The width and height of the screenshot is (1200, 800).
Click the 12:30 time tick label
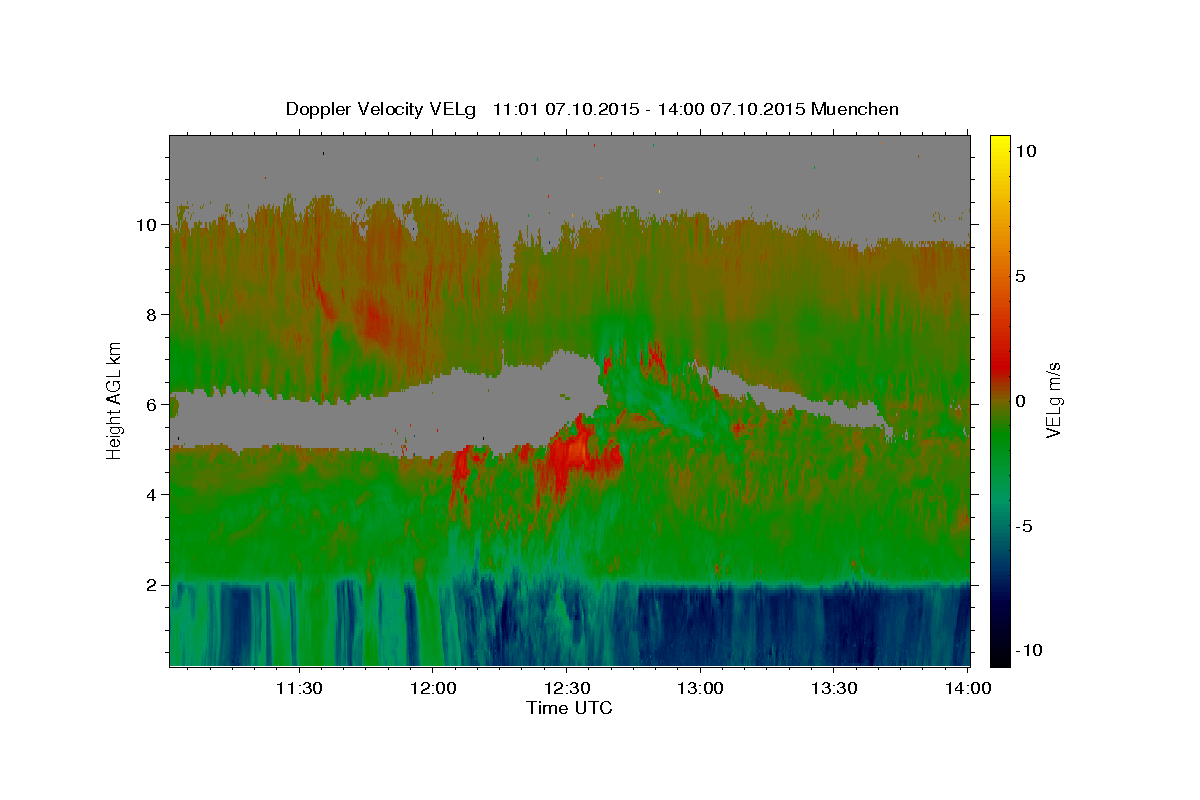pos(566,689)
